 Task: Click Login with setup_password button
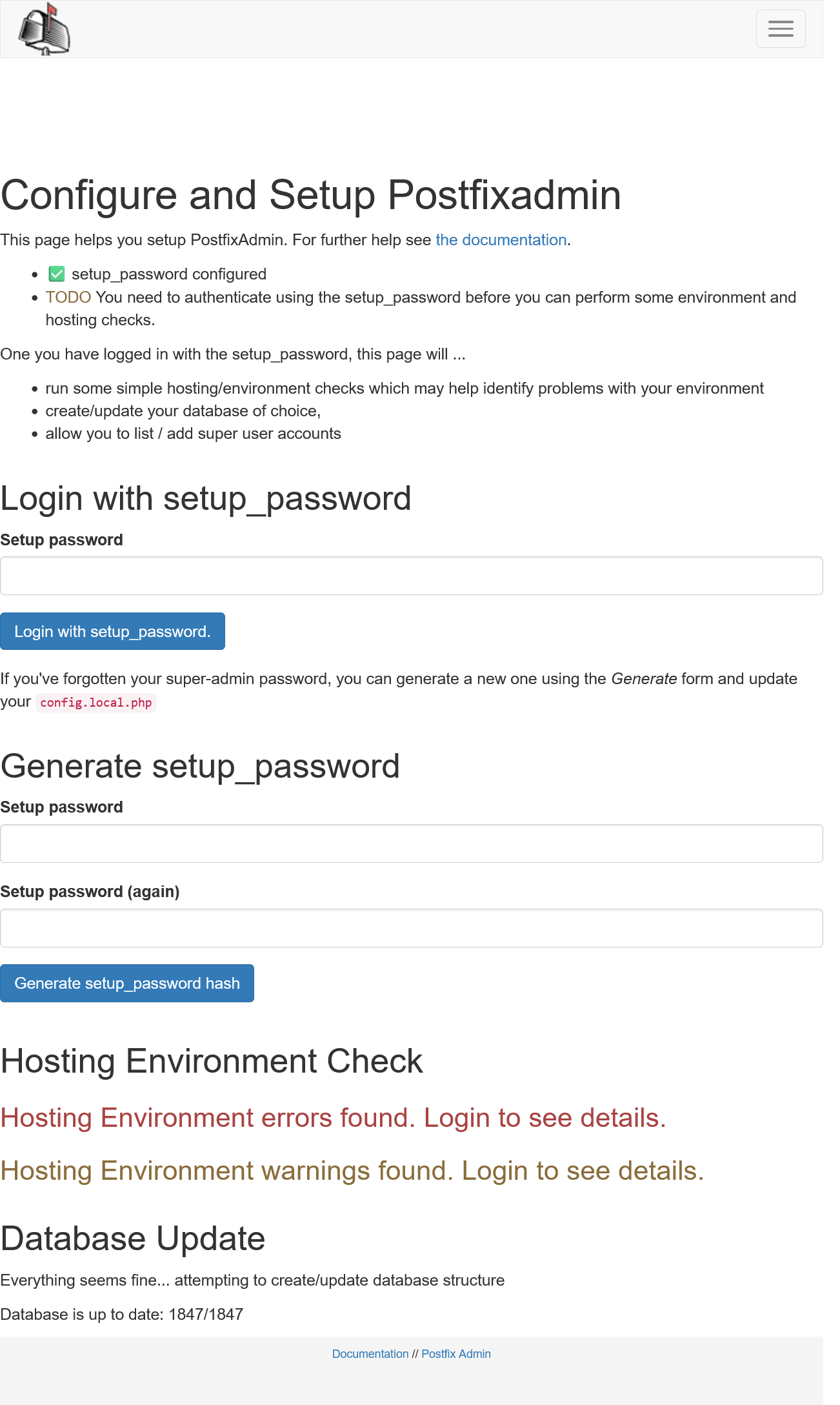pos(112,631)
